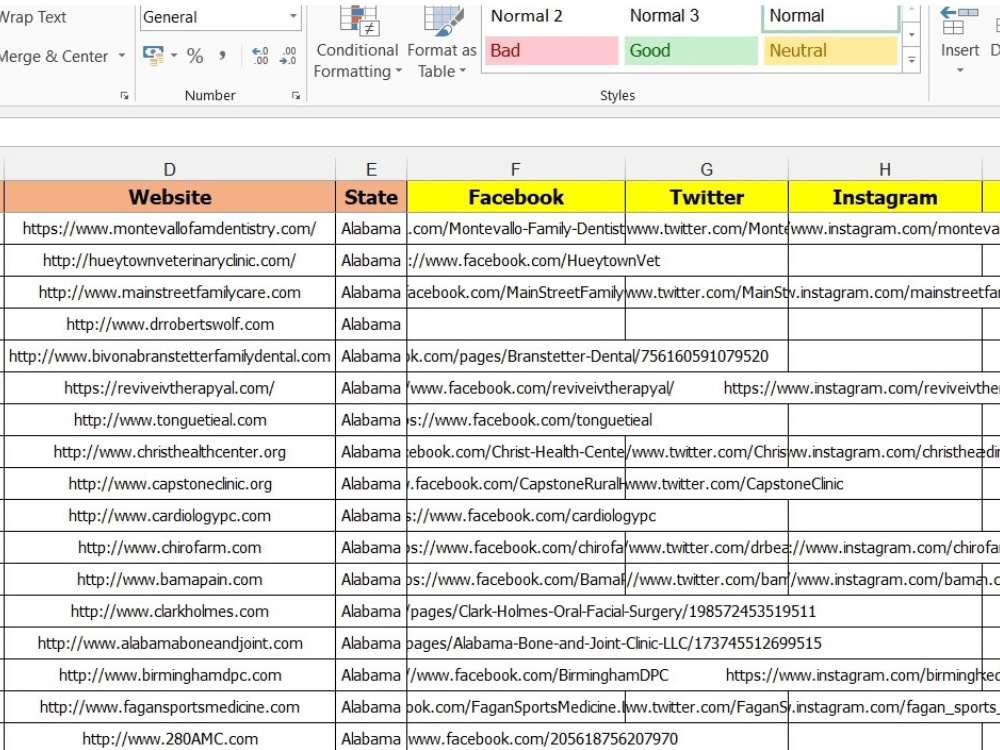Screen dimensions: 1000x750
Task: Apply the Normal cell style
Action: (830, 16)
